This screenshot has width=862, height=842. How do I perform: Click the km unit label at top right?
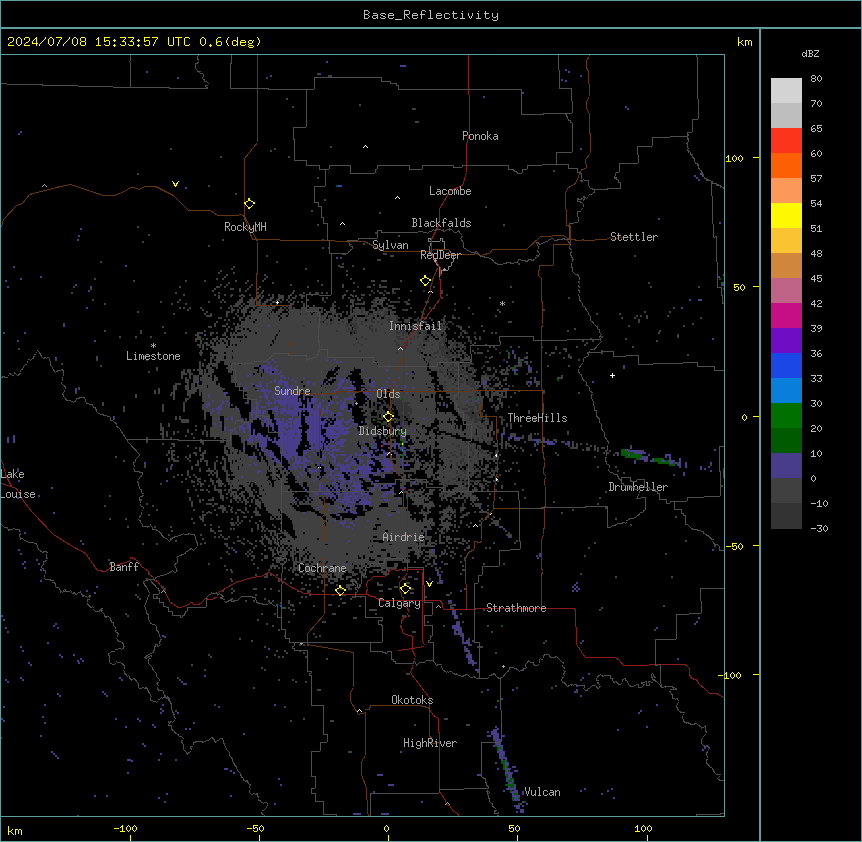coord(744,42)
